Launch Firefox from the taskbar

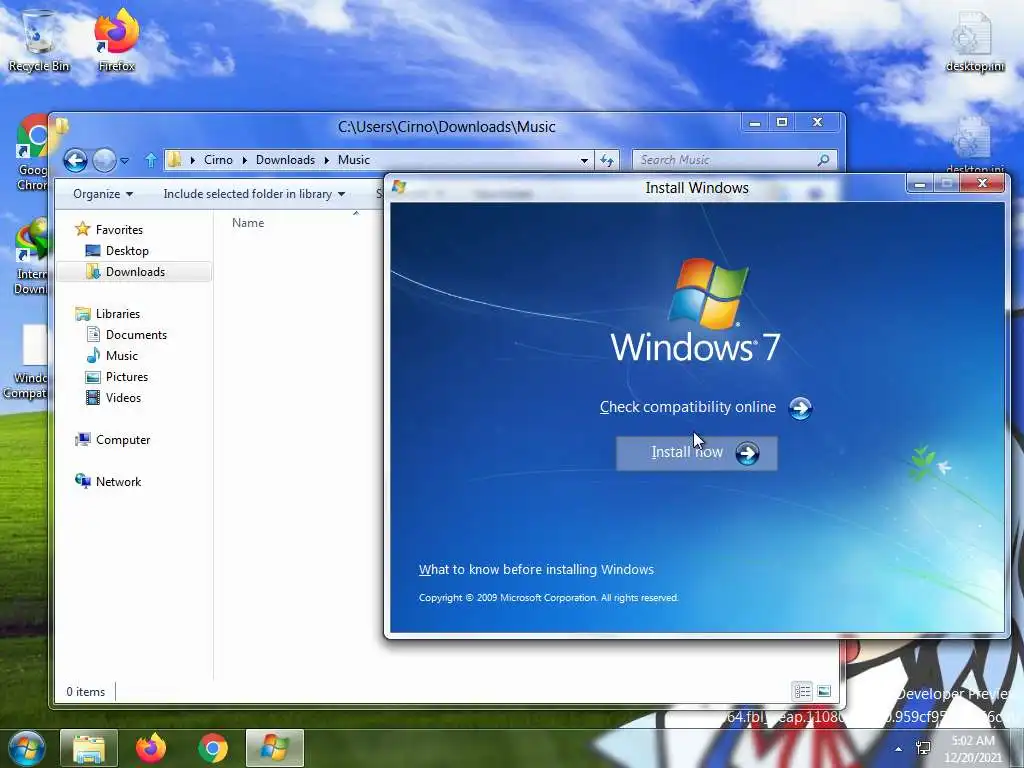pos(151,748)
